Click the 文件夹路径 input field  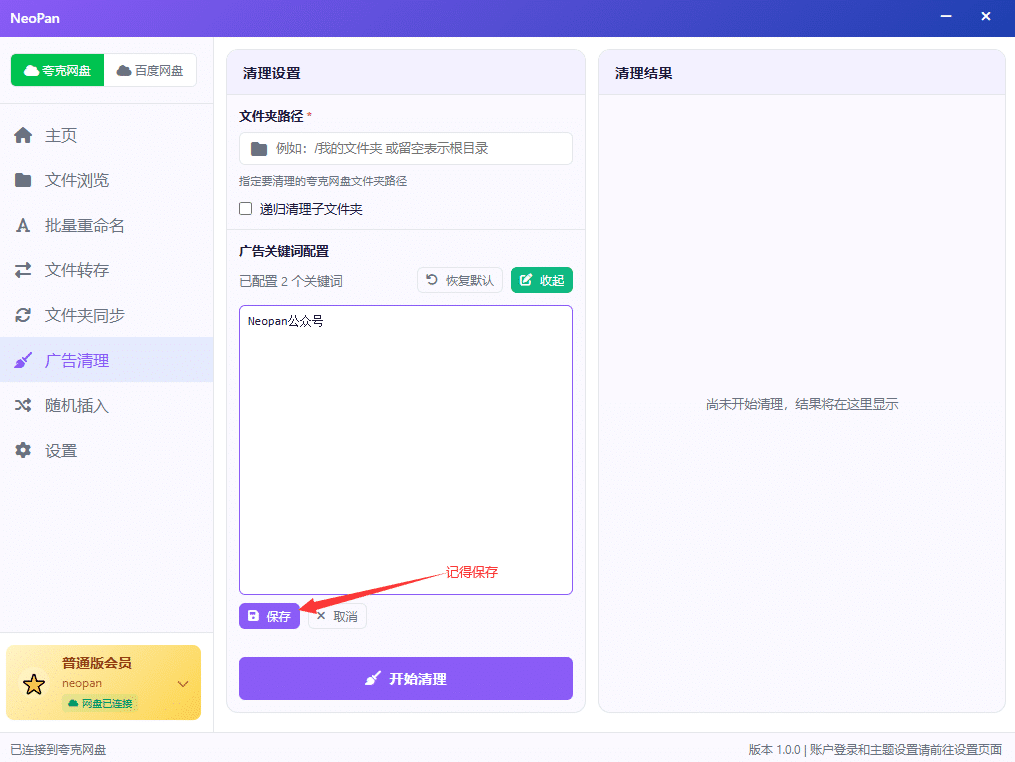tap(406, 148)
